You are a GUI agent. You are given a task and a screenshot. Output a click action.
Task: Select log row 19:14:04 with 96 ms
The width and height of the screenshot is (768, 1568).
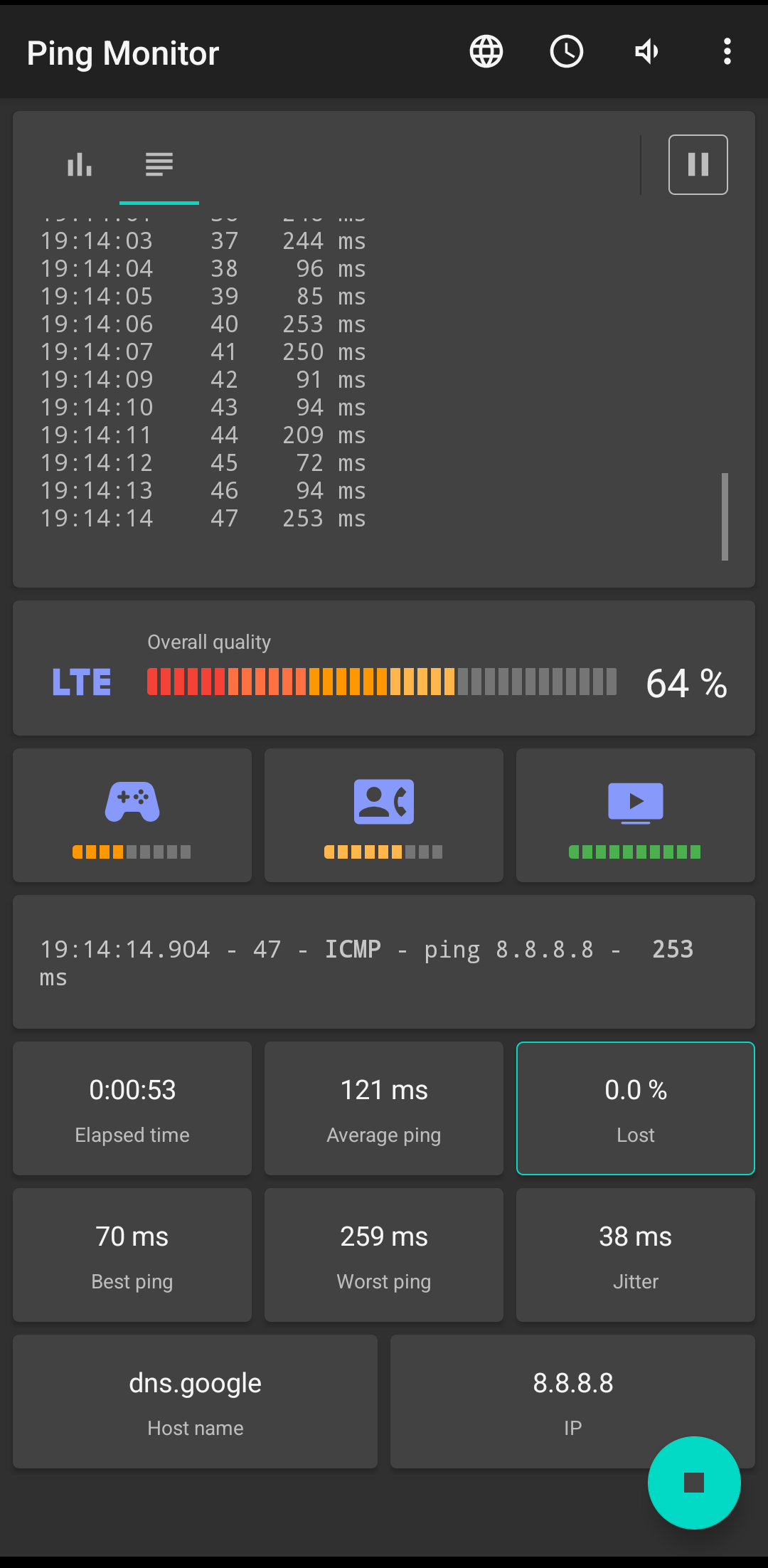click(x=203, y=269)
